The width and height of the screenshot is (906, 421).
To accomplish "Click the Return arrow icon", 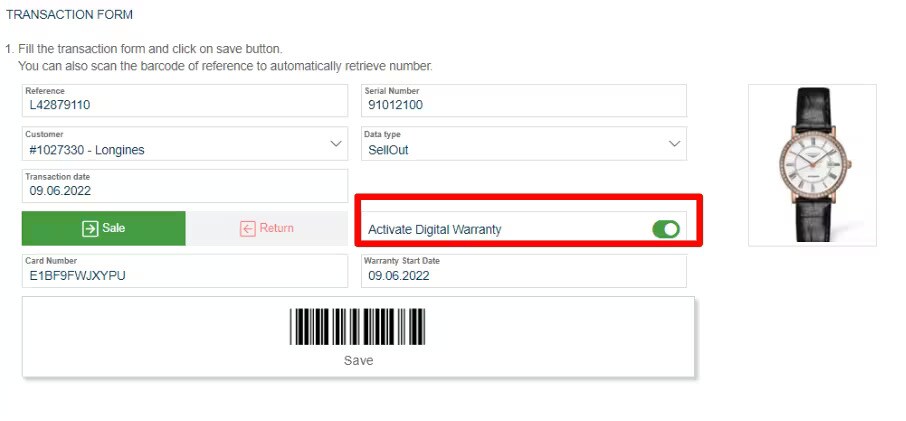I will [x=247, y=229].
